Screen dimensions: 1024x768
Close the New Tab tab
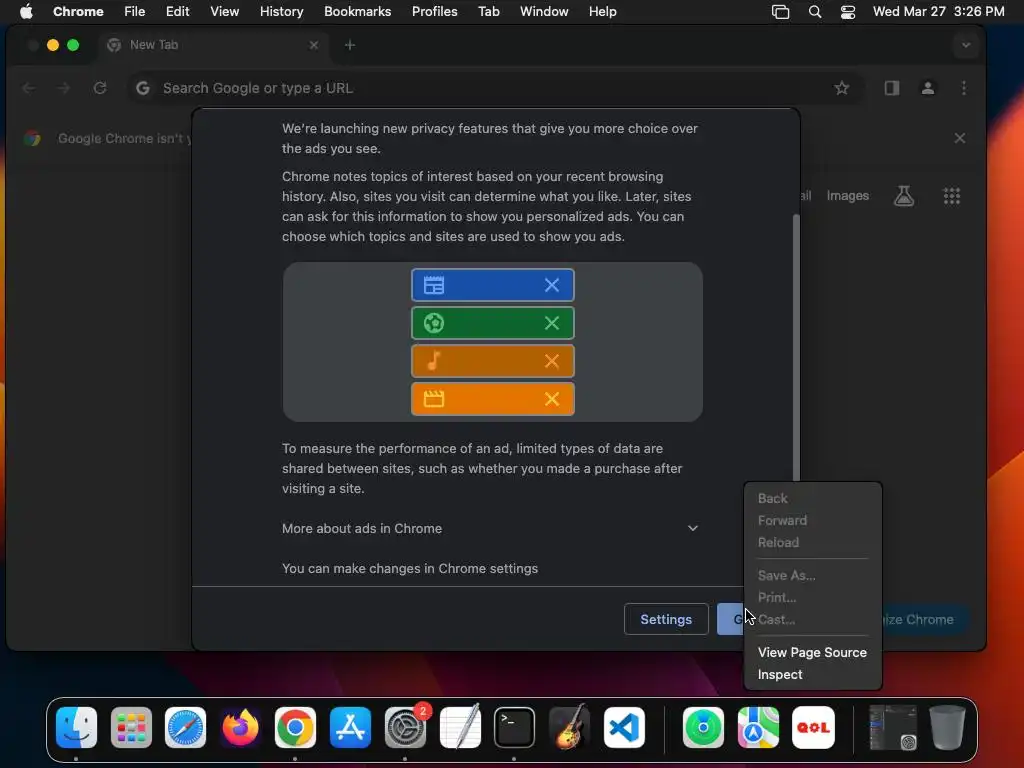click(x=314, y=45)
